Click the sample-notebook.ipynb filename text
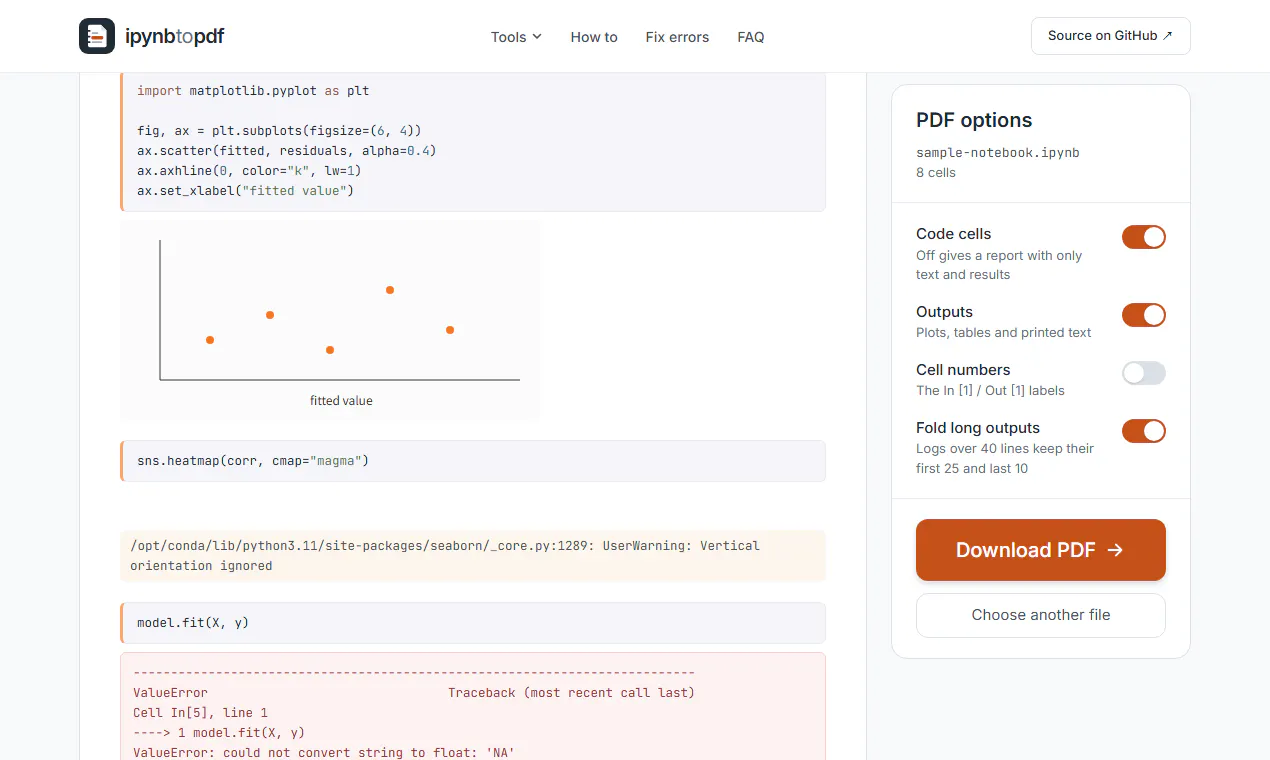The image size is (1270, 760). click(x=998, y=153)
